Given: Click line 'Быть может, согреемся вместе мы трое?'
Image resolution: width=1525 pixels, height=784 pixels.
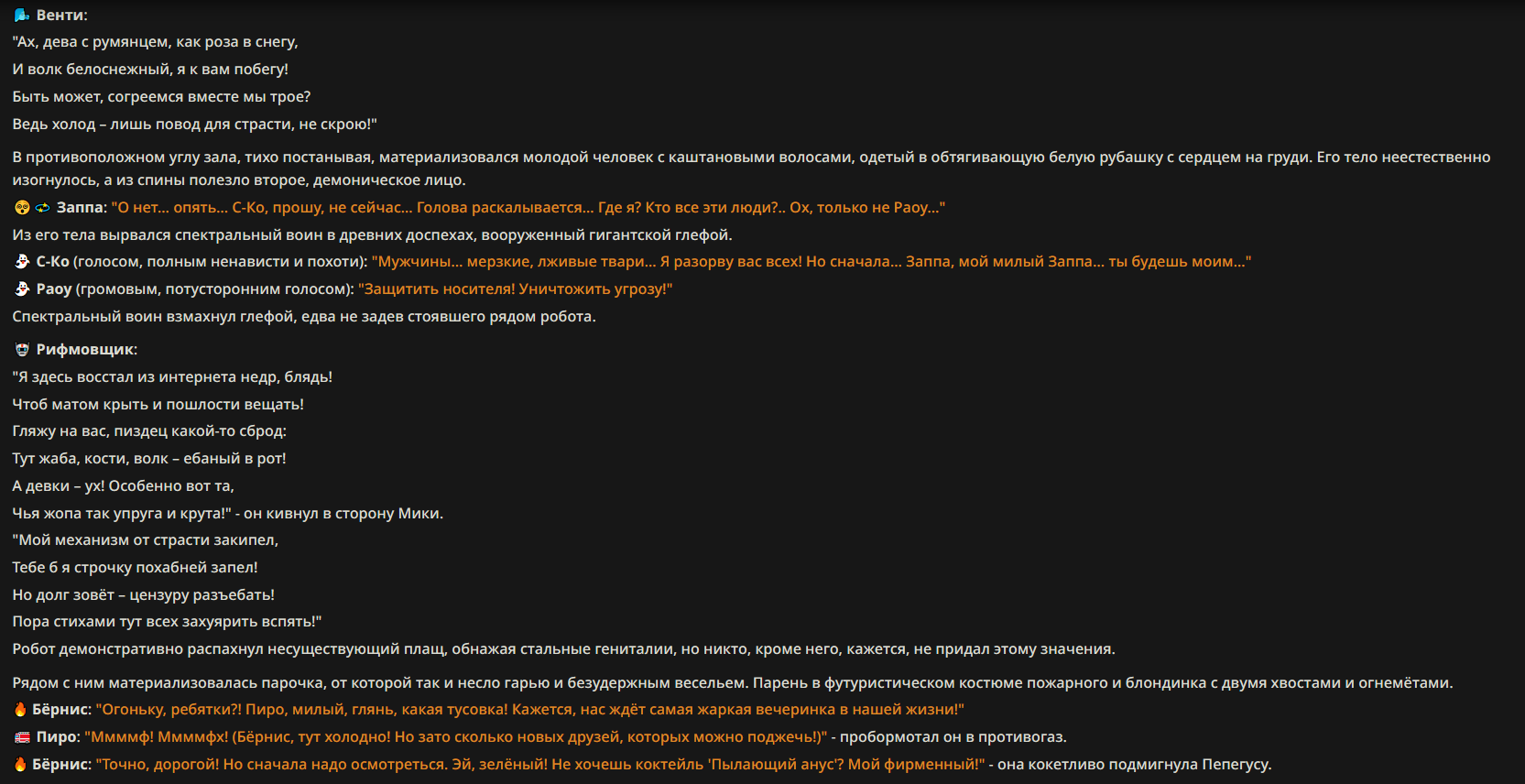Looking at the screenshot, I should tap(161, 97).
